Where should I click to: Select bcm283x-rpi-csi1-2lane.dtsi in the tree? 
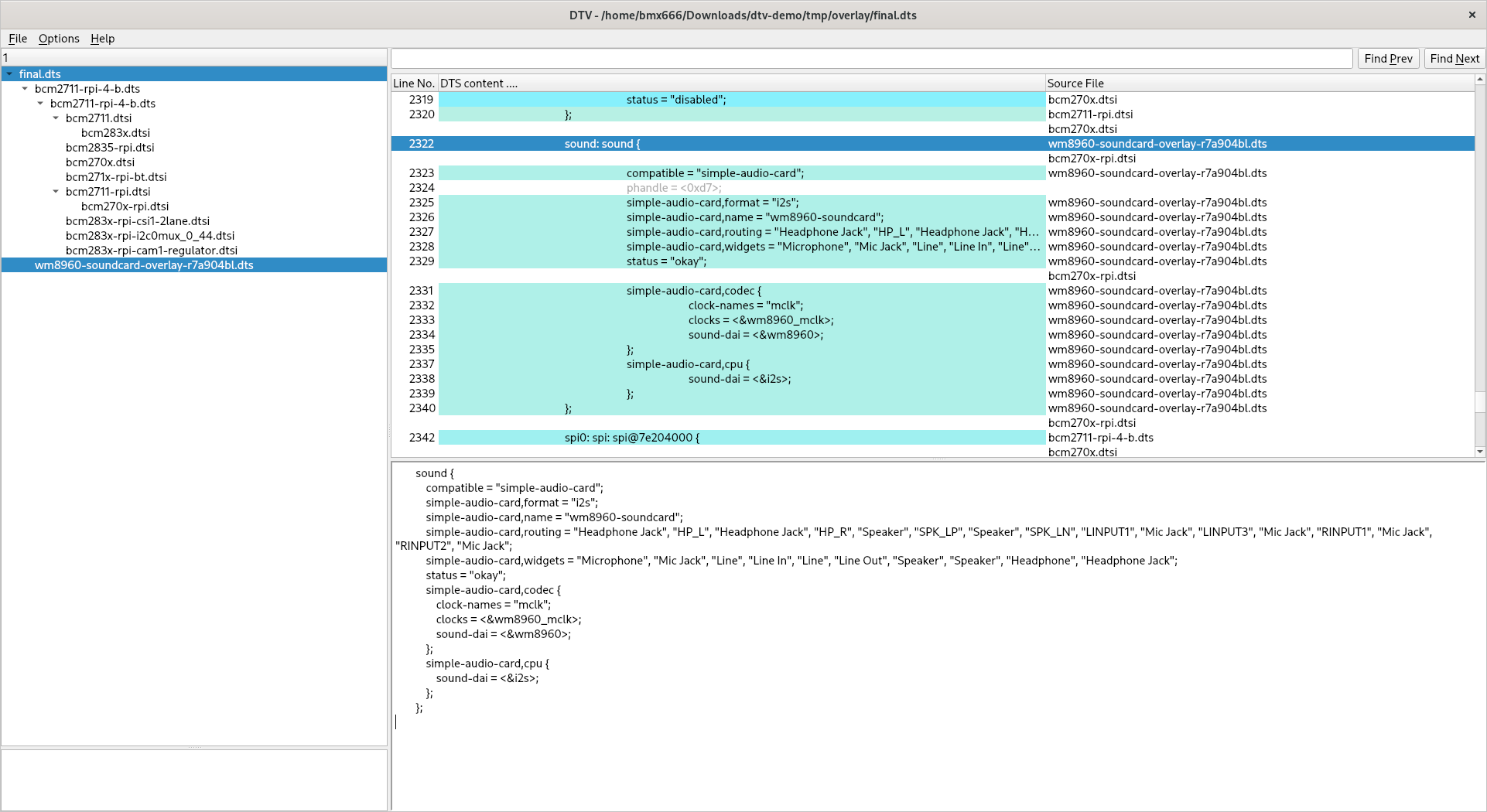click(x=138, y=221)
